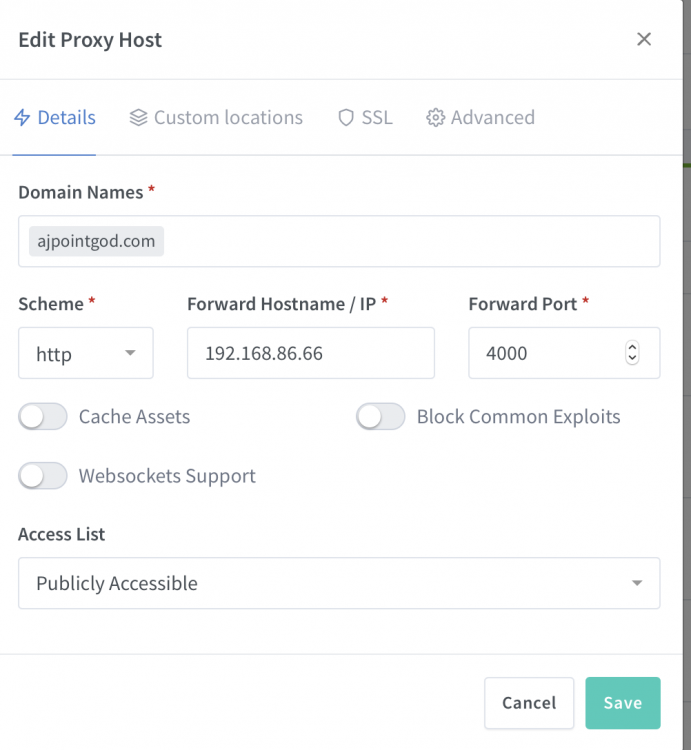Cancel editing the proxy host
The height and width of the screenshot is (750, 691).
point(529,703)
